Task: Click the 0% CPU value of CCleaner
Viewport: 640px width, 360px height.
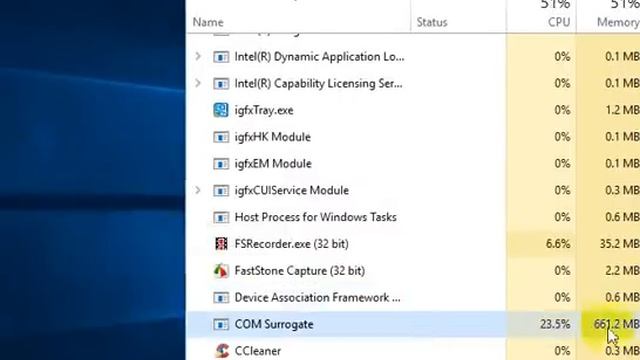Action: [x=562, y=351]
